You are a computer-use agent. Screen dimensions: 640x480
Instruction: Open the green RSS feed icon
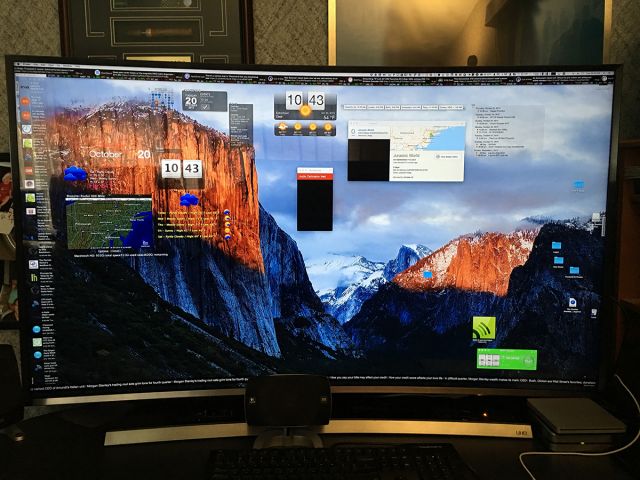pyautogui.click(x=484, y=328)
